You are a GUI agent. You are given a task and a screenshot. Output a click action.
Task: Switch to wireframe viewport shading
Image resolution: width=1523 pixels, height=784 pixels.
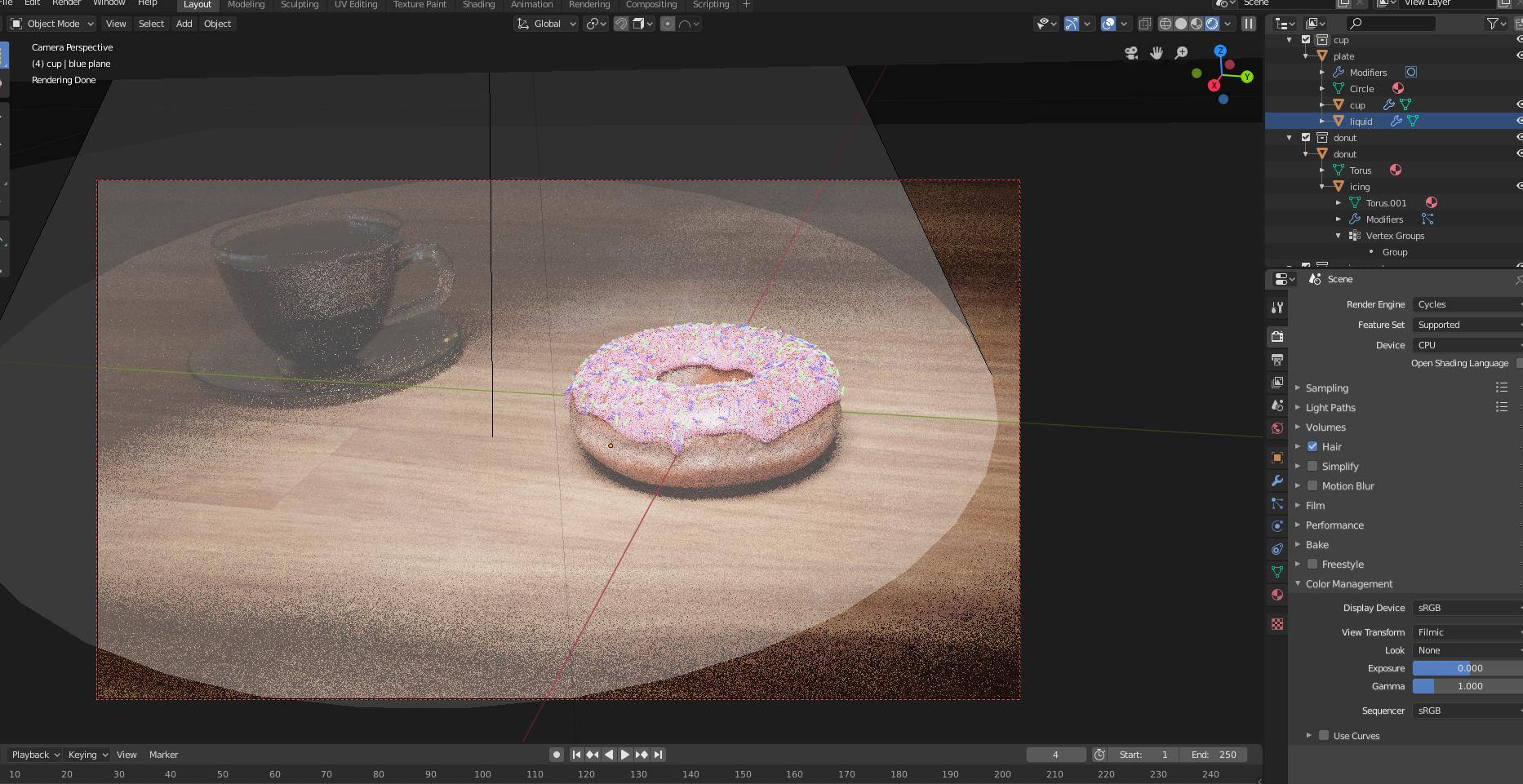1166,24
